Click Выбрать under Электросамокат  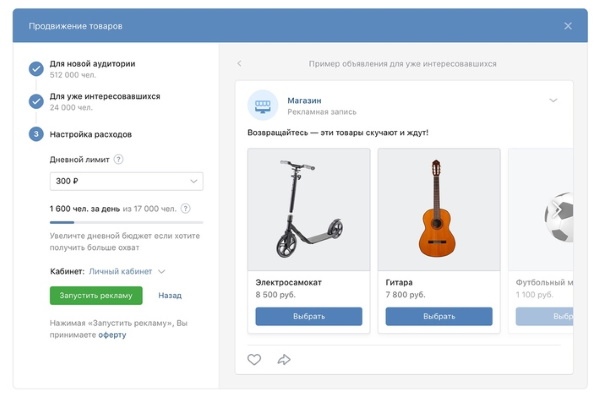click(x=309, y=316)
